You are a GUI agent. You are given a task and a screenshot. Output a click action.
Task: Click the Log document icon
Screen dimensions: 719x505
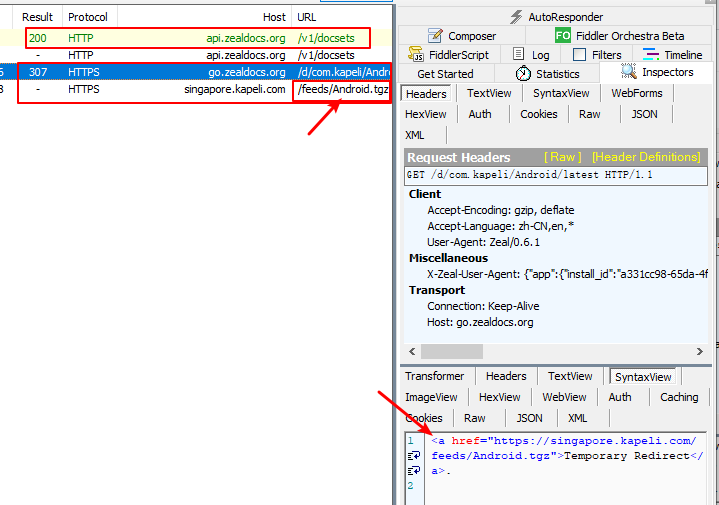coord(518,54)
